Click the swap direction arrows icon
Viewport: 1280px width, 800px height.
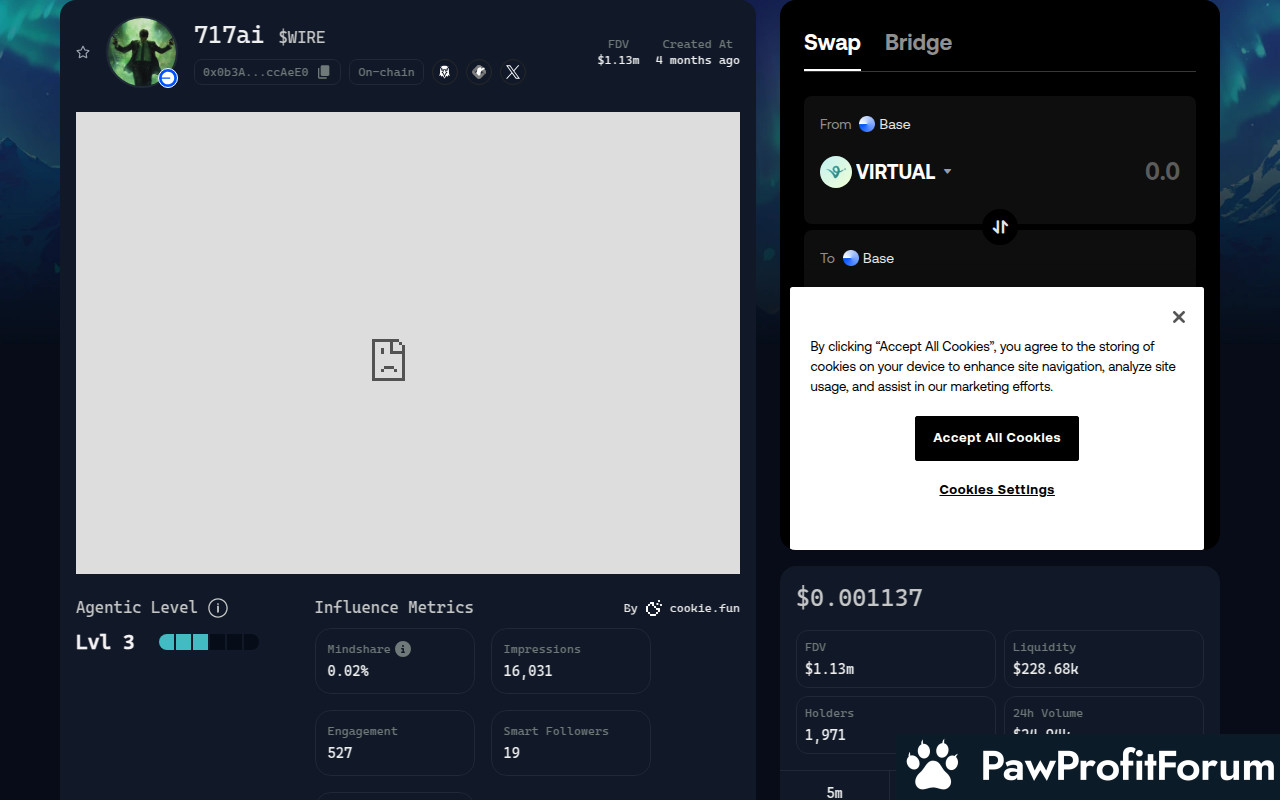(1000, 227)
